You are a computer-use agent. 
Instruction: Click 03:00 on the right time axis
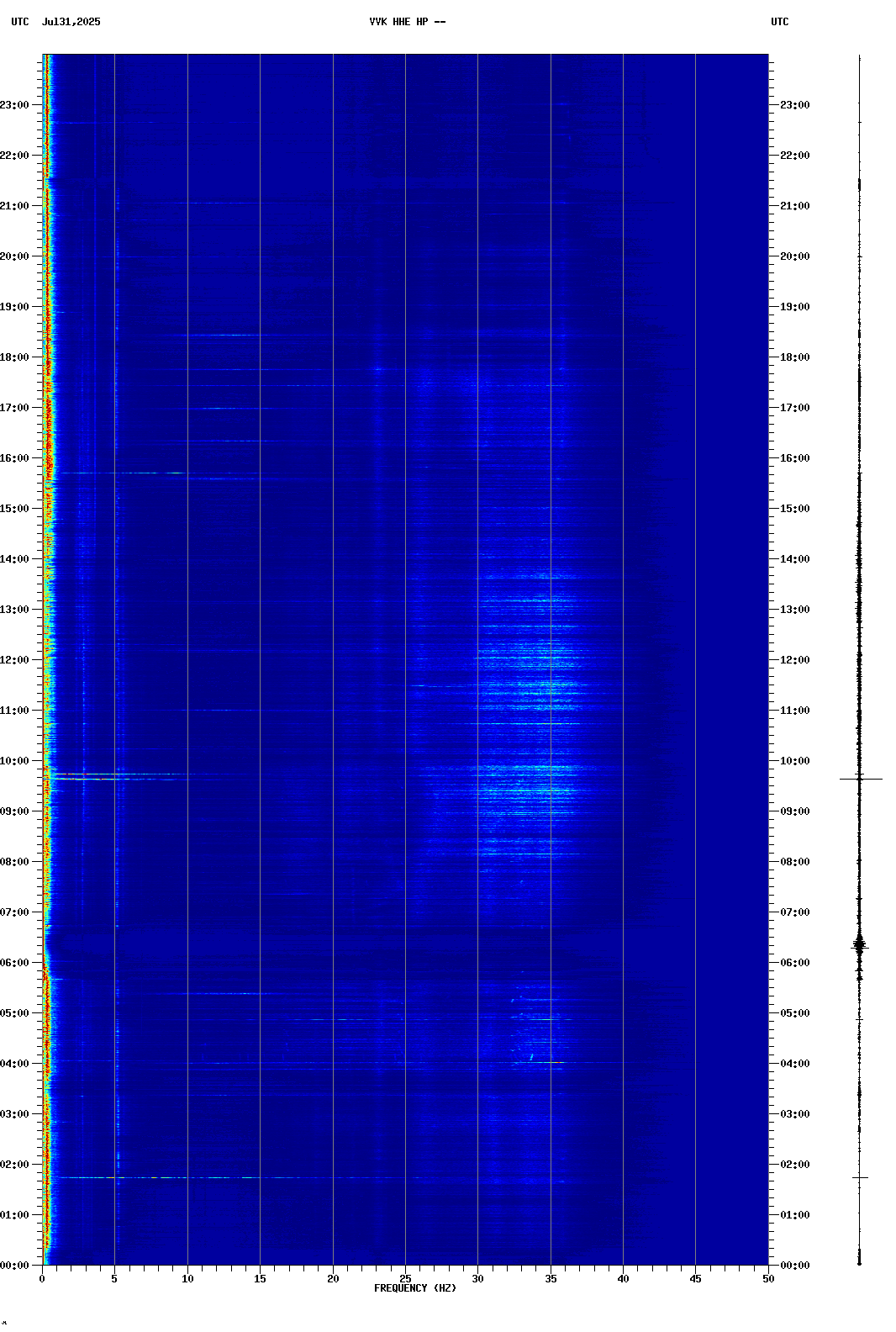pyautogui.click(x=795, y=1114)
